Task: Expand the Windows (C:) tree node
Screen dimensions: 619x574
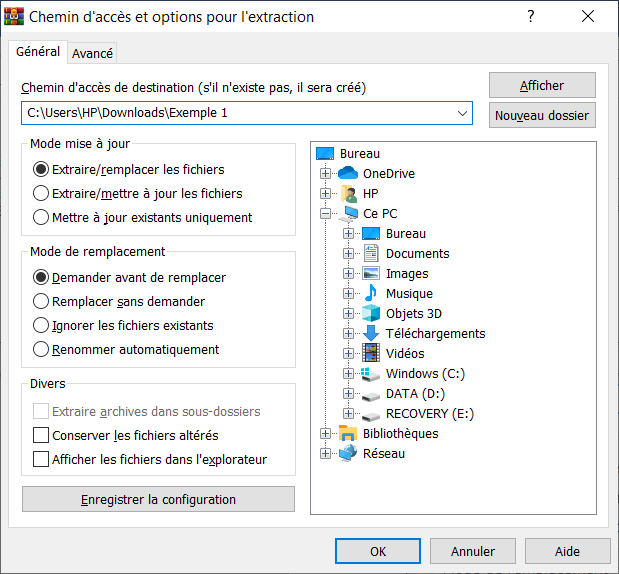Action: pos(348,373)
